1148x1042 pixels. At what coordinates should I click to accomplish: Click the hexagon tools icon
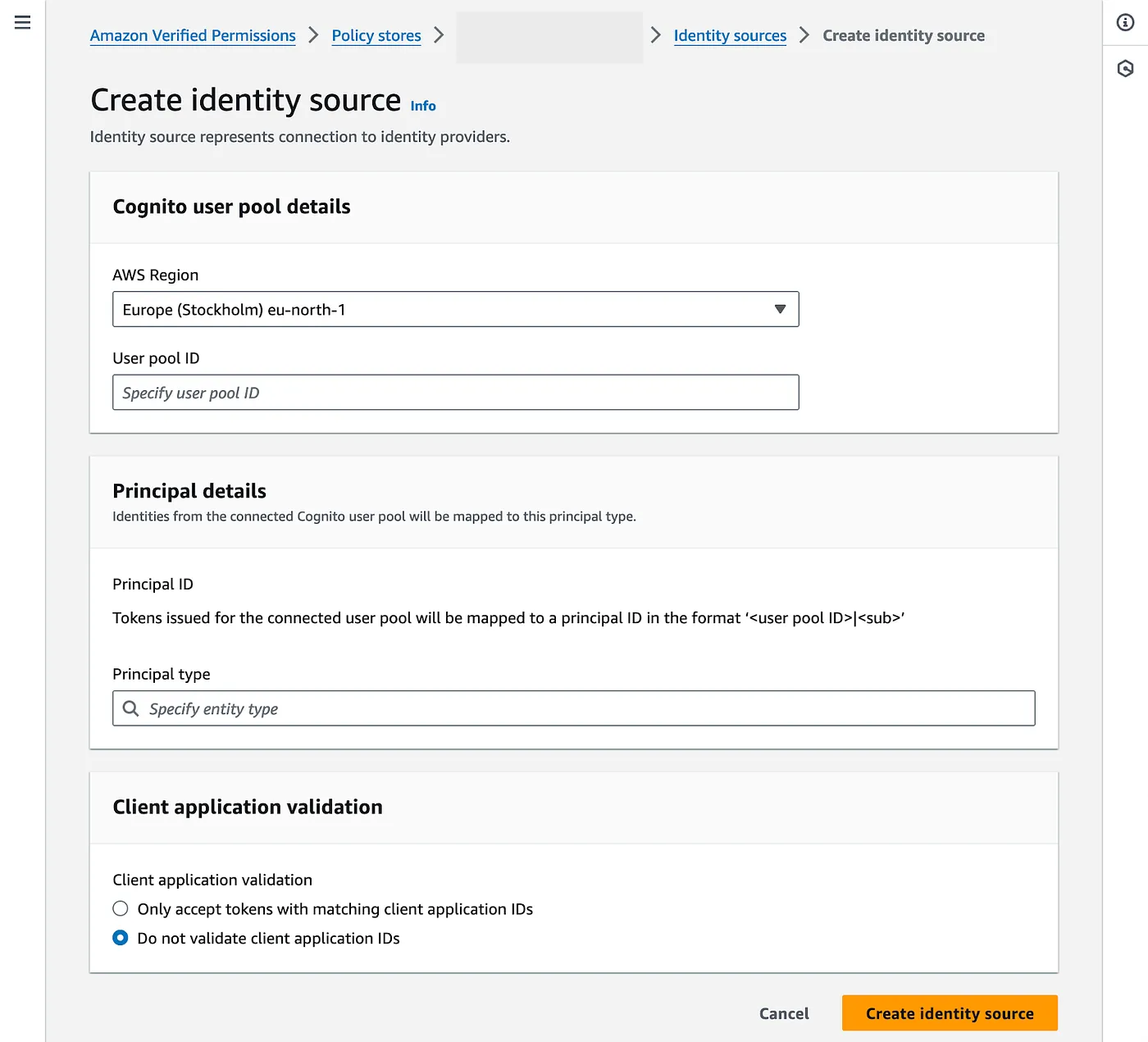click(1125, 69)
